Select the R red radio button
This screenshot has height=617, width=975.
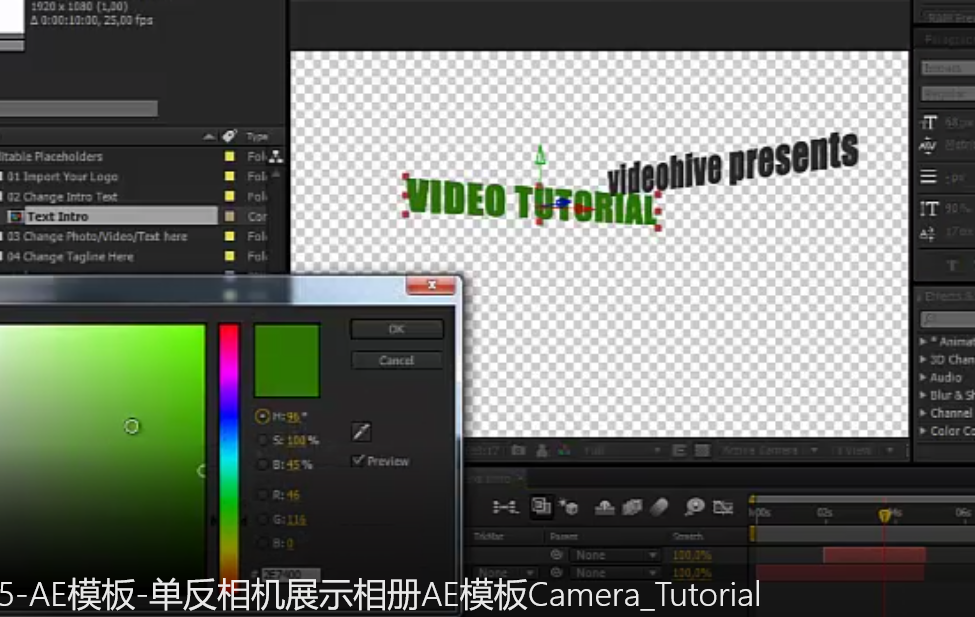tap(262, 495)
